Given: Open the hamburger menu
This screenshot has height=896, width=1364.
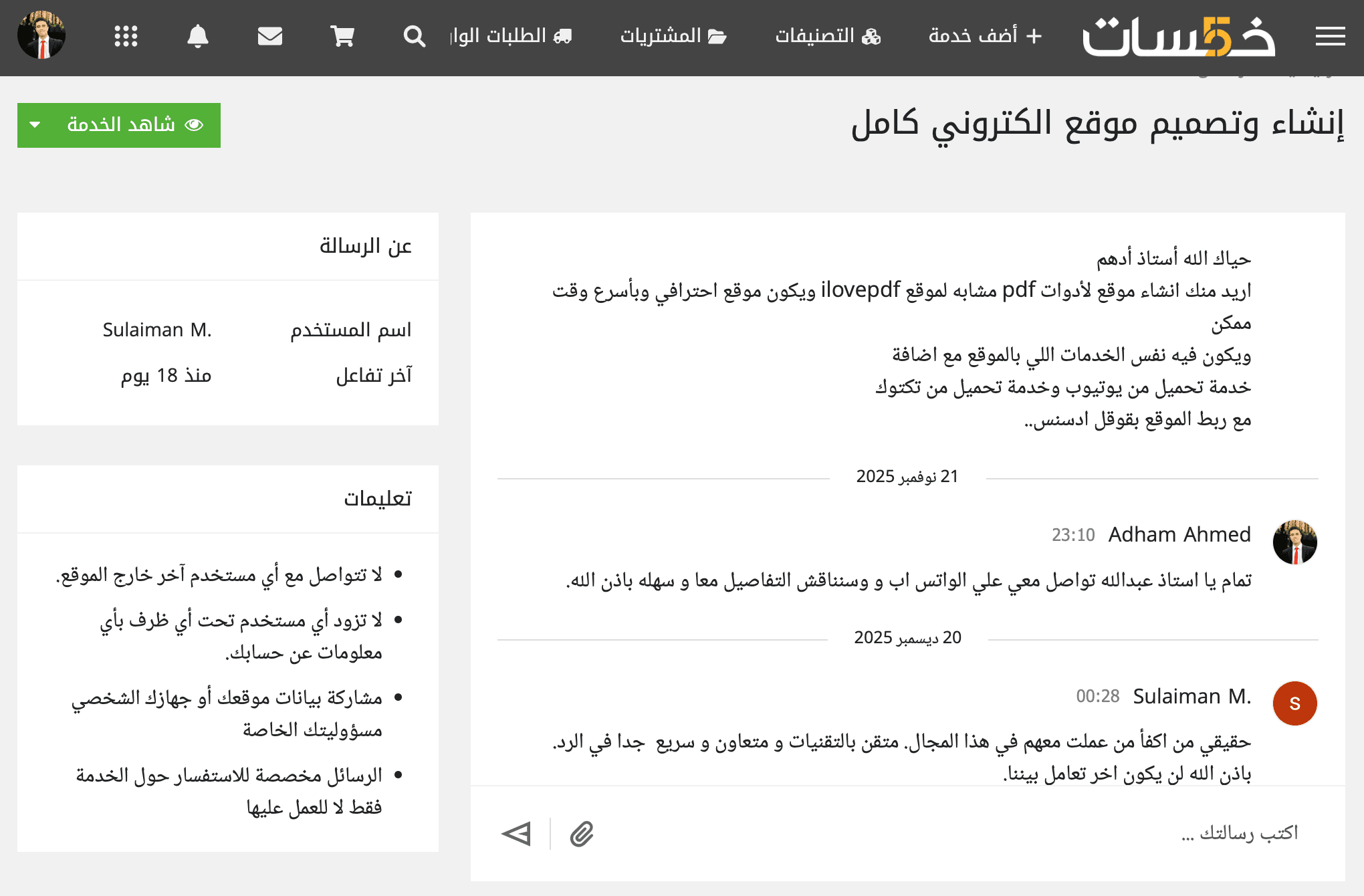Looking at the screenshot, I should click(x=1329, y=37).
